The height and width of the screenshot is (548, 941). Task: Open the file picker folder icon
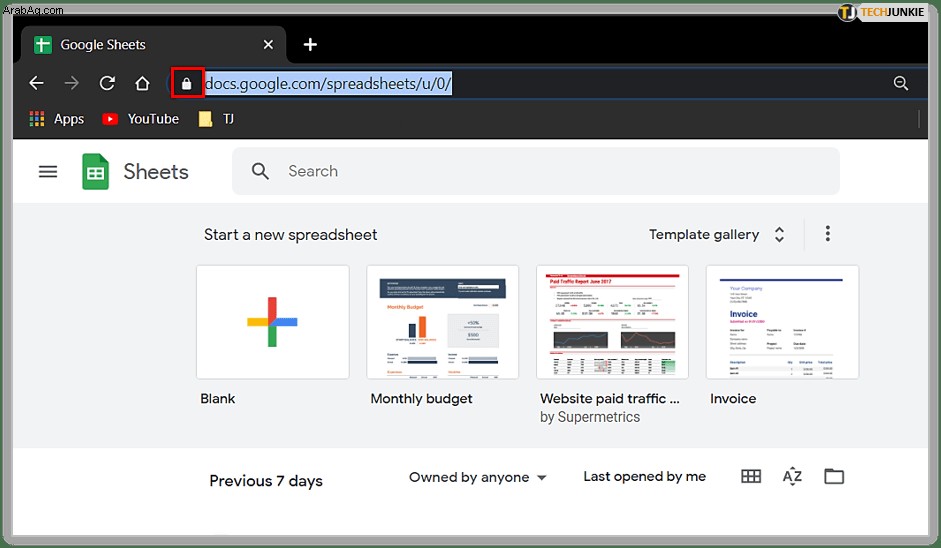pos(834,477)
